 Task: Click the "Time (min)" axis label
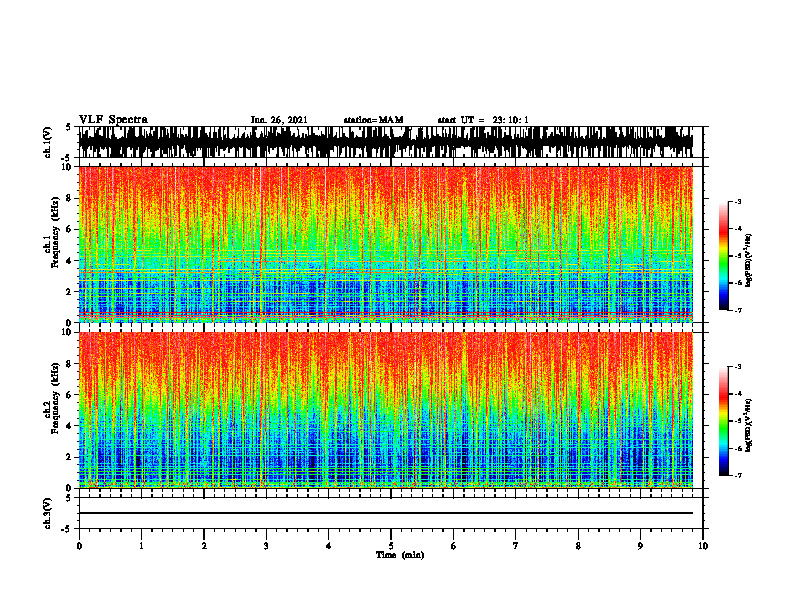(x=400, y=555)
